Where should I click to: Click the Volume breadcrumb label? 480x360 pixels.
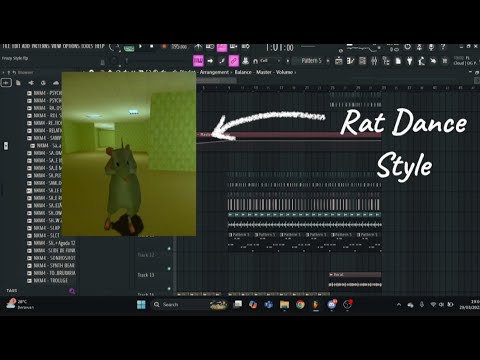284,72
